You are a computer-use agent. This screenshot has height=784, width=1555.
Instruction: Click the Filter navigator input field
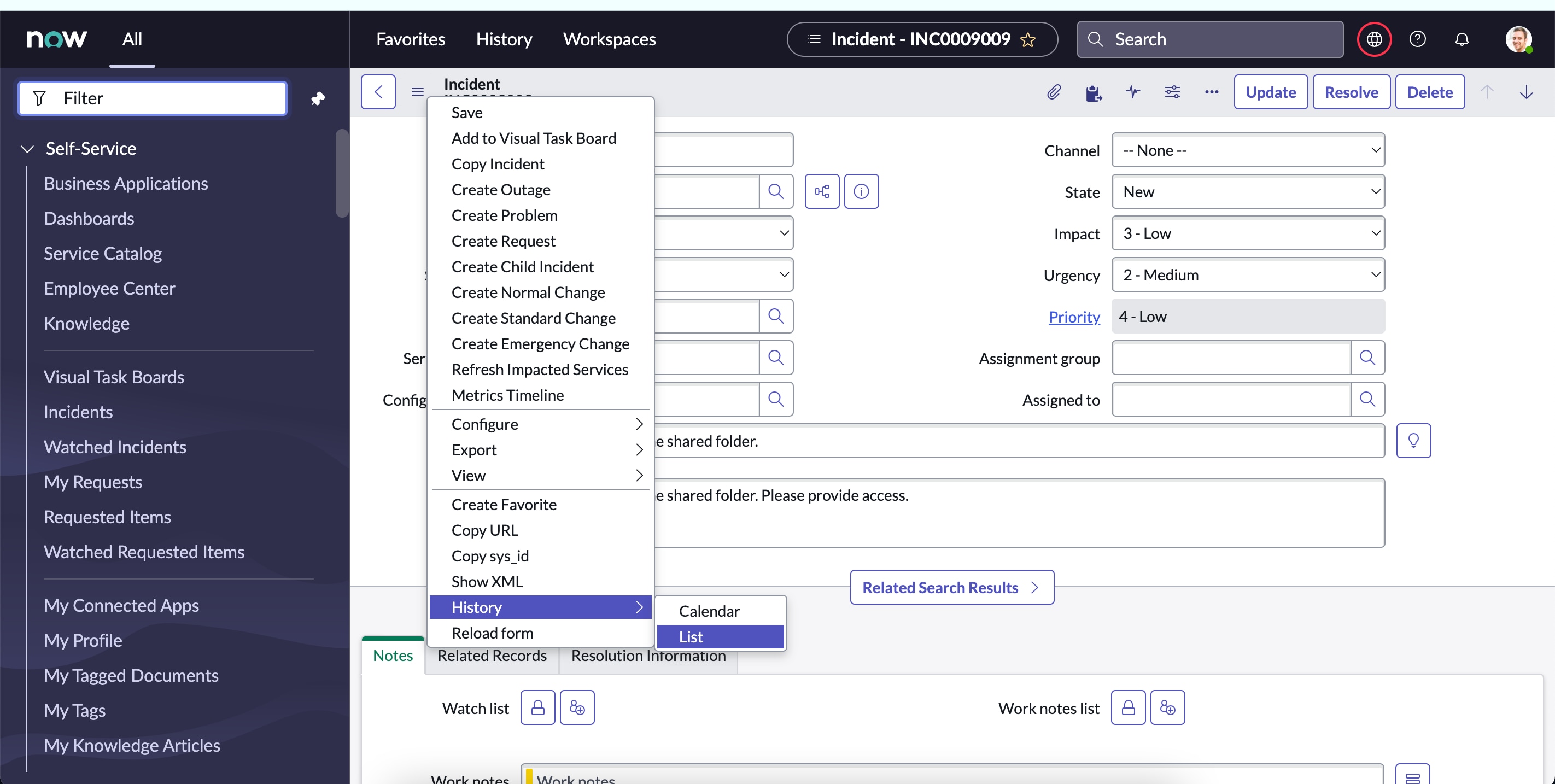click(153, 98)
